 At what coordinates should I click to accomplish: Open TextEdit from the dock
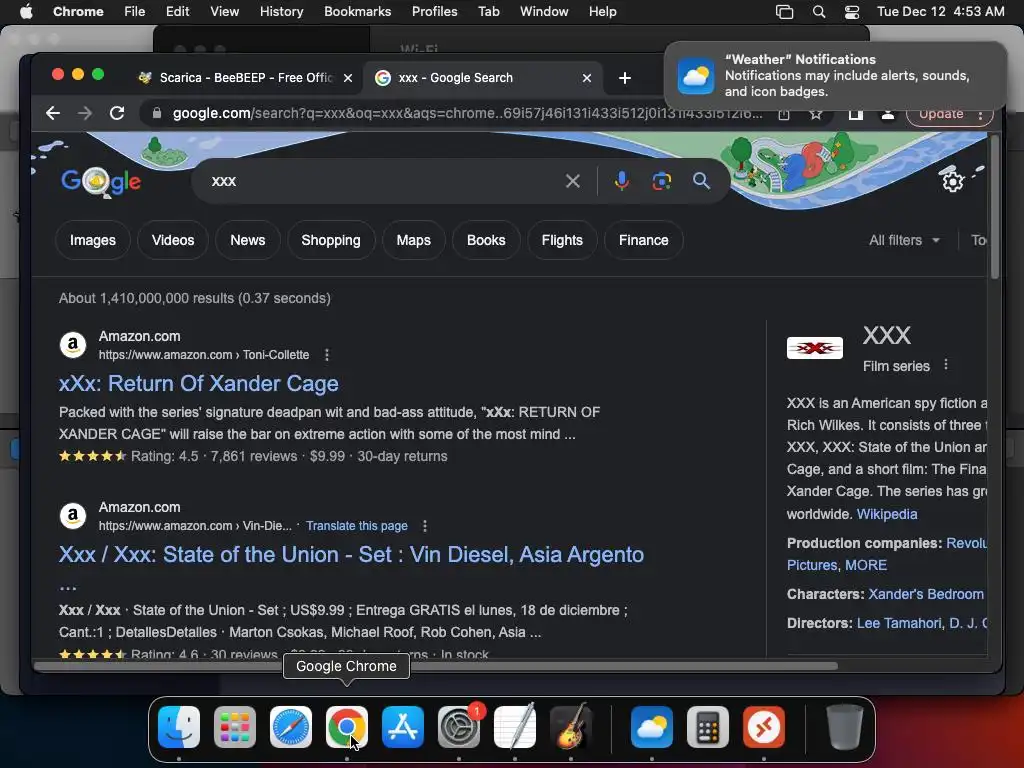(515, 727)
